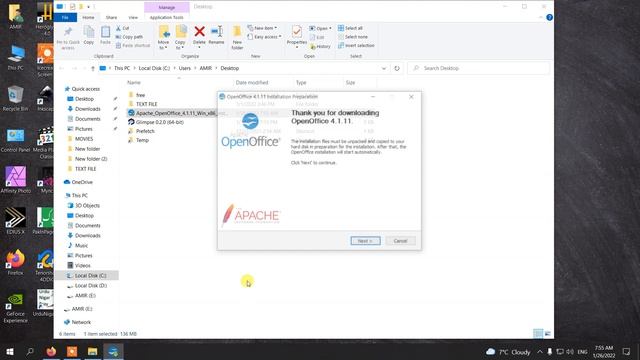This screenshot has width=640, height=360.
Task: Select Glimpse 0.2.0 (64-bit) file
Action: click(x=156, y=122)
